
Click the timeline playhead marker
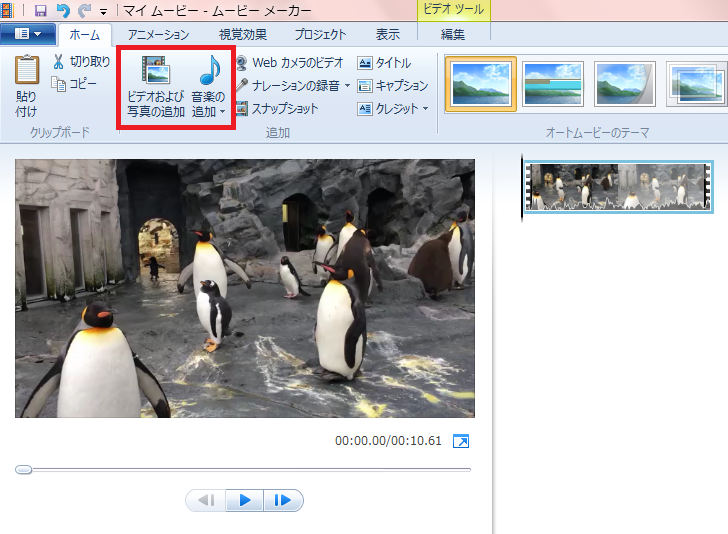[522, 188]
